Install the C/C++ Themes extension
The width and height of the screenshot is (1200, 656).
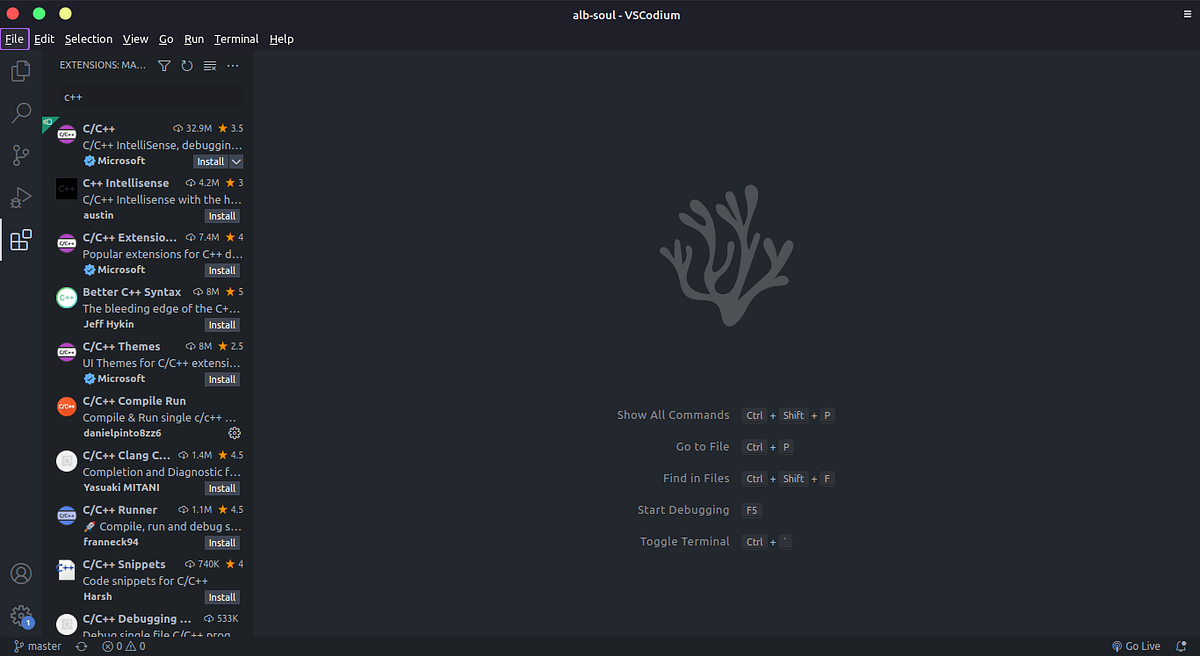coord(221,379)
